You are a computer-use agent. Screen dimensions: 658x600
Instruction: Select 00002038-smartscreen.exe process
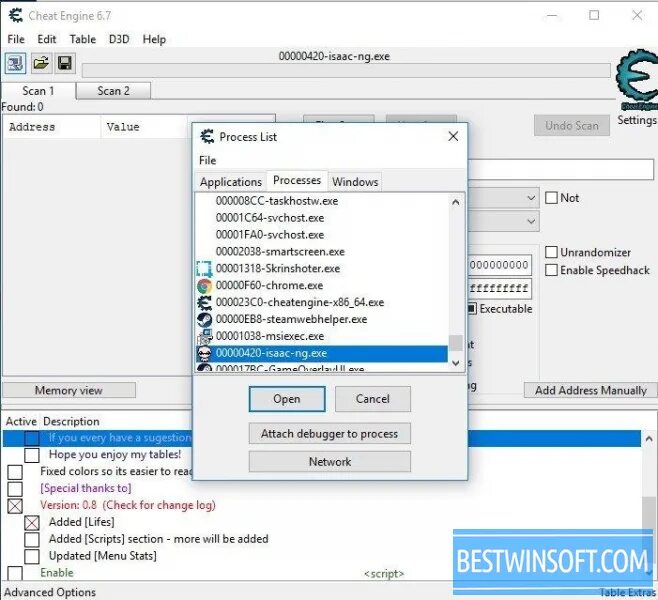point(322,251)
